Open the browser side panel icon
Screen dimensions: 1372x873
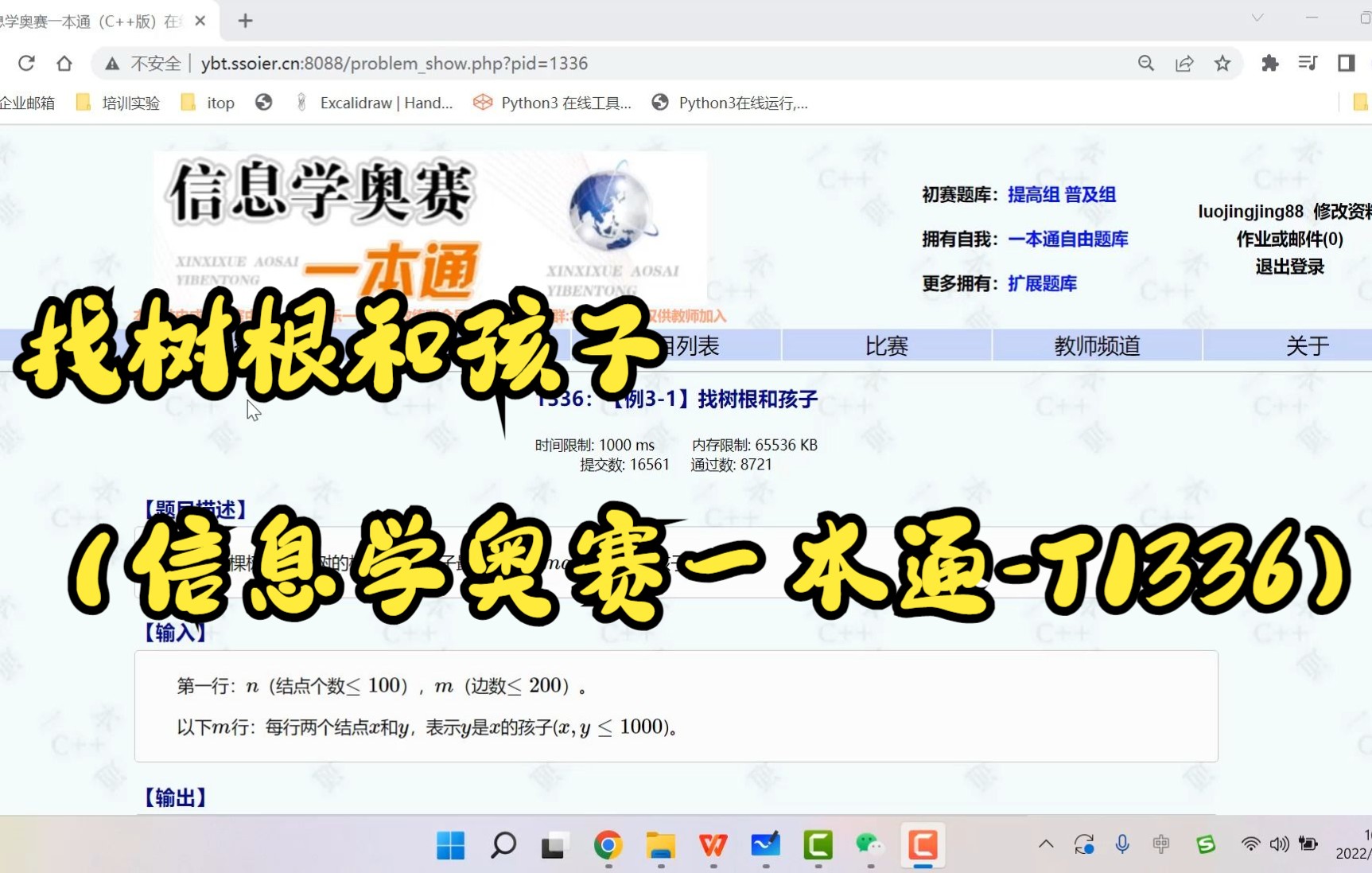1345,63
